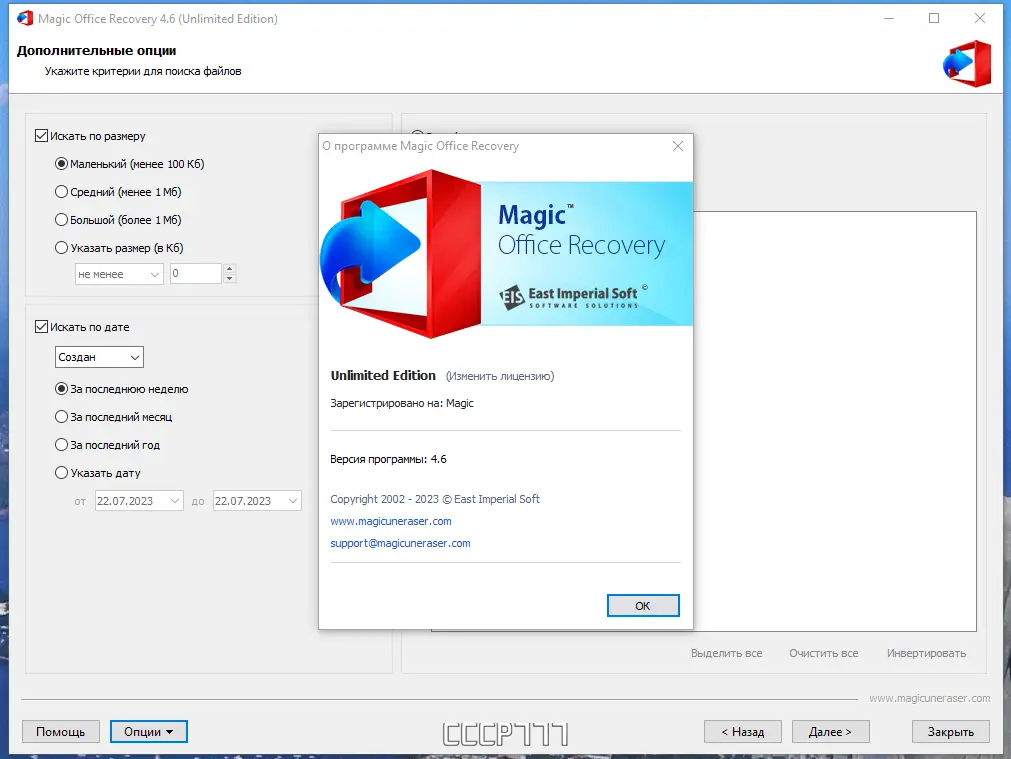1011x759 pixels.
Task: Maximize the Magic Office Recovery window
Action: [x=934, y=18]
